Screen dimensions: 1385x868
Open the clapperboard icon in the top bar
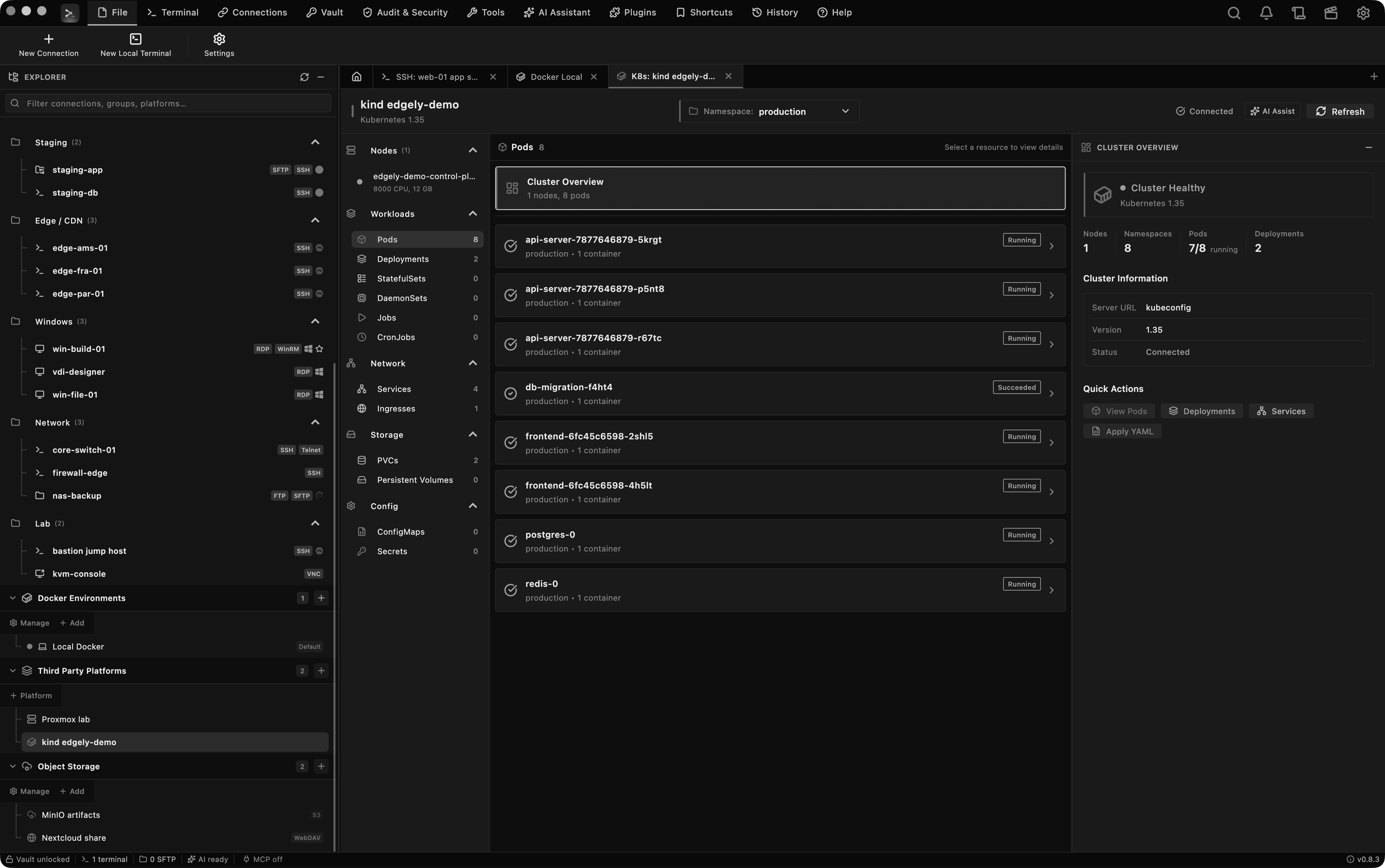(x=1331, y=13)
